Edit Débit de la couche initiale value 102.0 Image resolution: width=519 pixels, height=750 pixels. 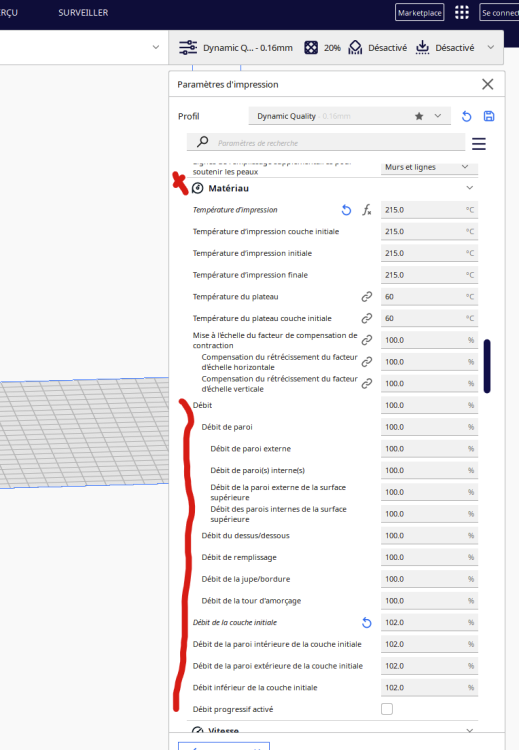pos(429,622)
